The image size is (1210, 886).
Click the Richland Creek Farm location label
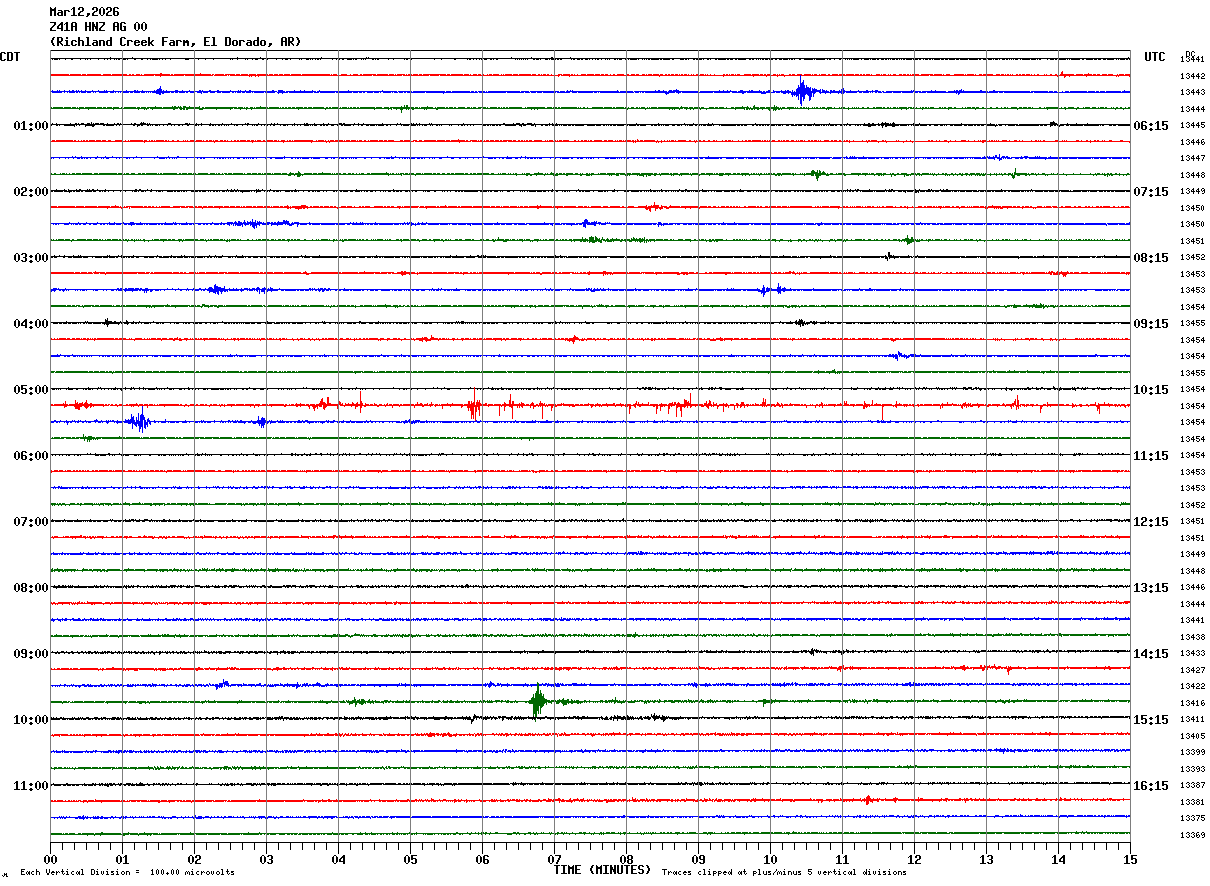pyautogui.click(x=175, y=42)
